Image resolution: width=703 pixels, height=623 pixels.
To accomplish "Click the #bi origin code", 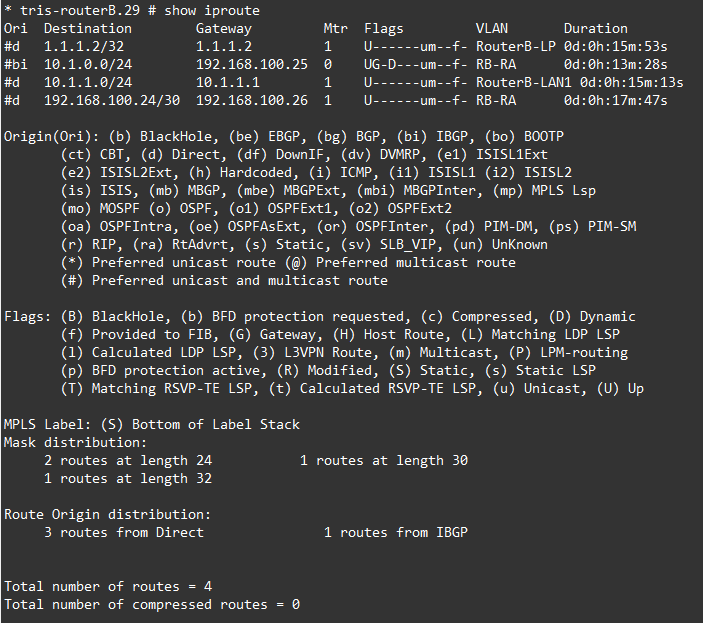I will (15, 65).
